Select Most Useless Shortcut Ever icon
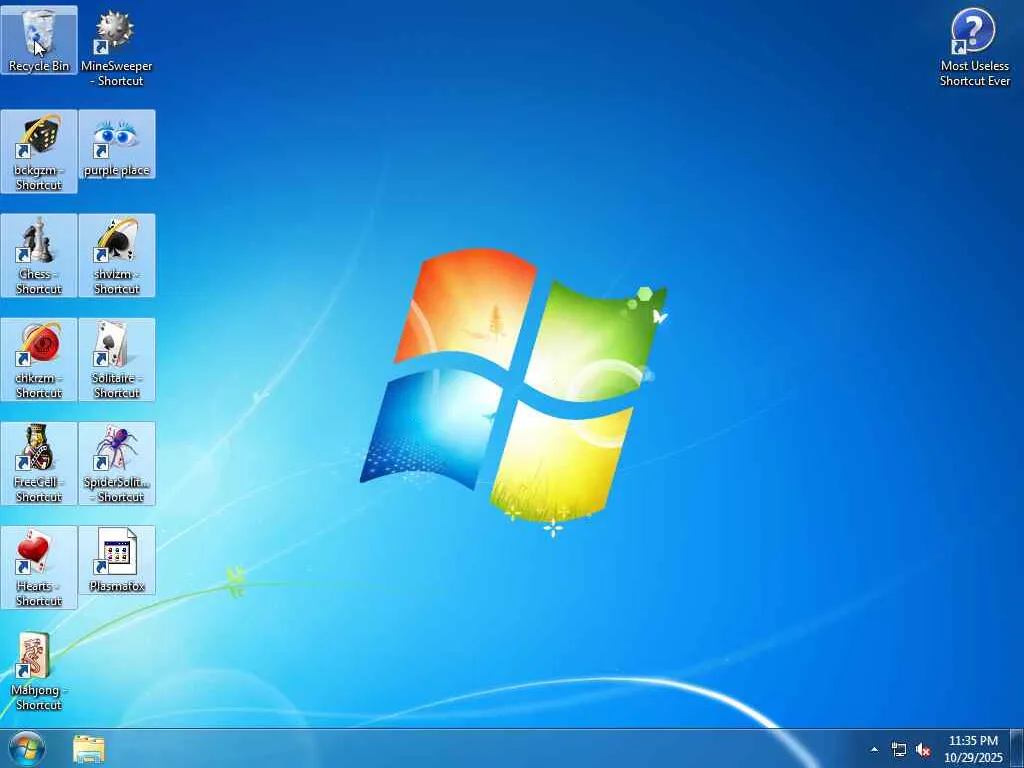The image size is (1024, 768). coord(974,48)
